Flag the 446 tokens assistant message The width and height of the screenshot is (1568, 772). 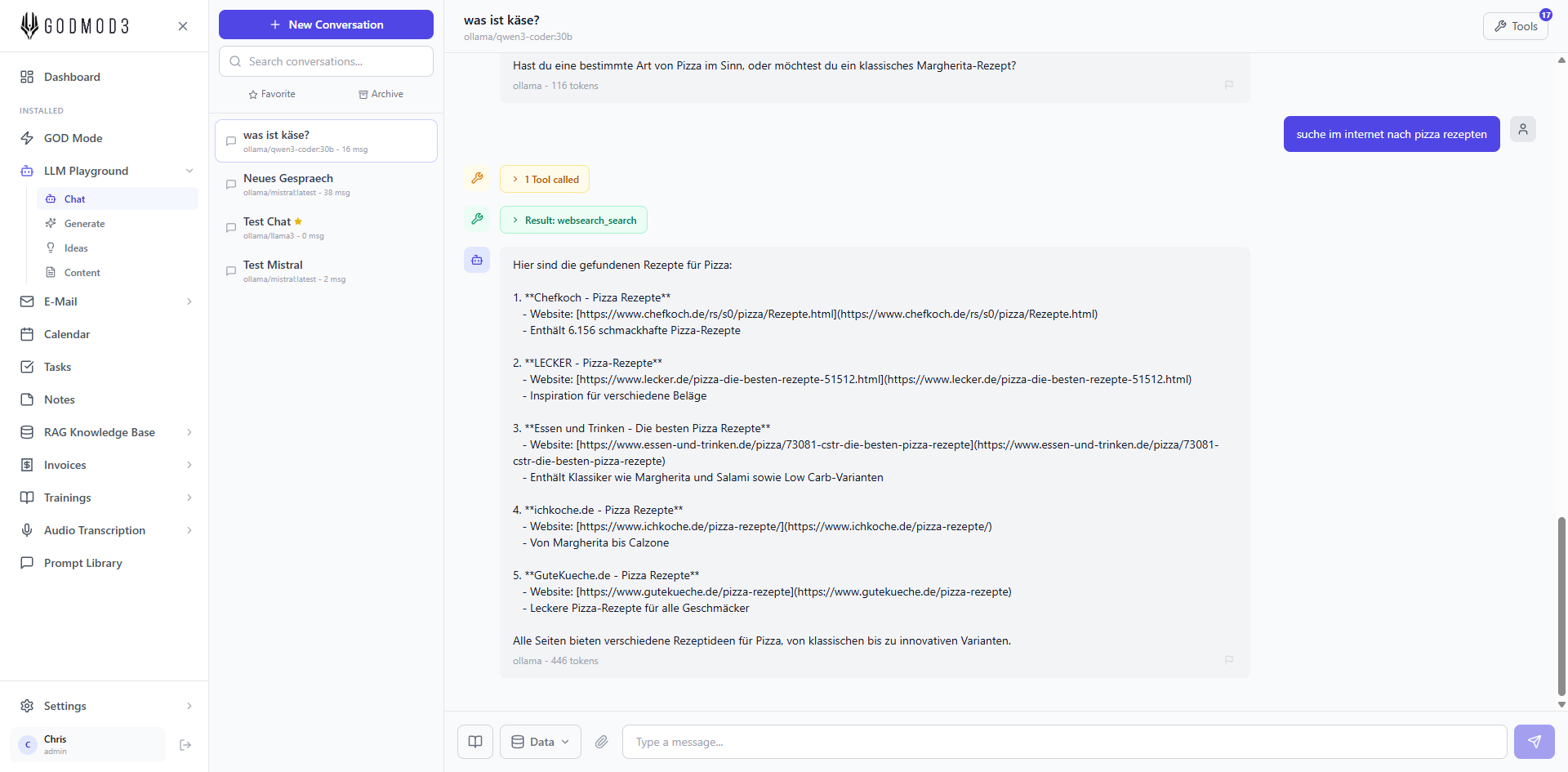[1228, 660]
